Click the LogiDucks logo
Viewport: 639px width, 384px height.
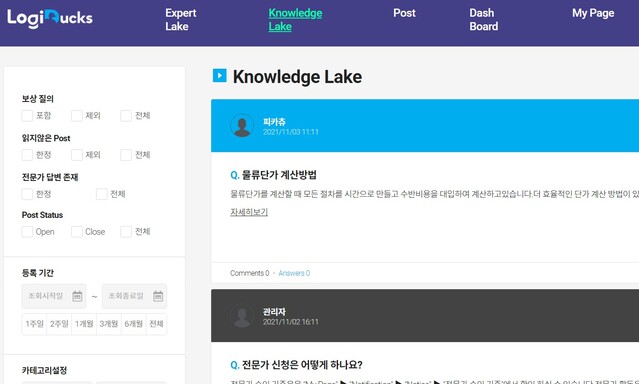point(50,18)
